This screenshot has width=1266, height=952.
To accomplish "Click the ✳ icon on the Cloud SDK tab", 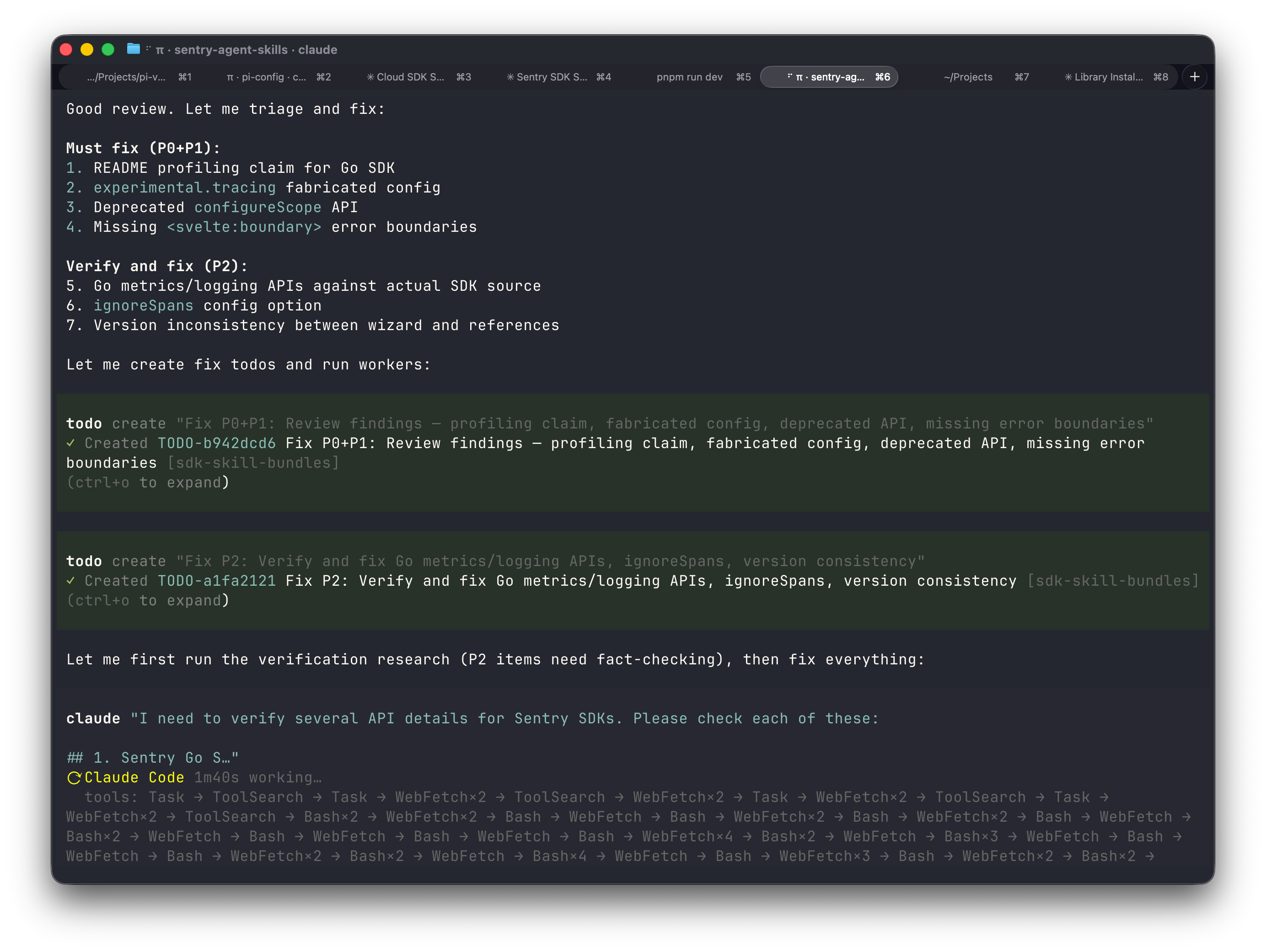I will click(x=371, y=77).
